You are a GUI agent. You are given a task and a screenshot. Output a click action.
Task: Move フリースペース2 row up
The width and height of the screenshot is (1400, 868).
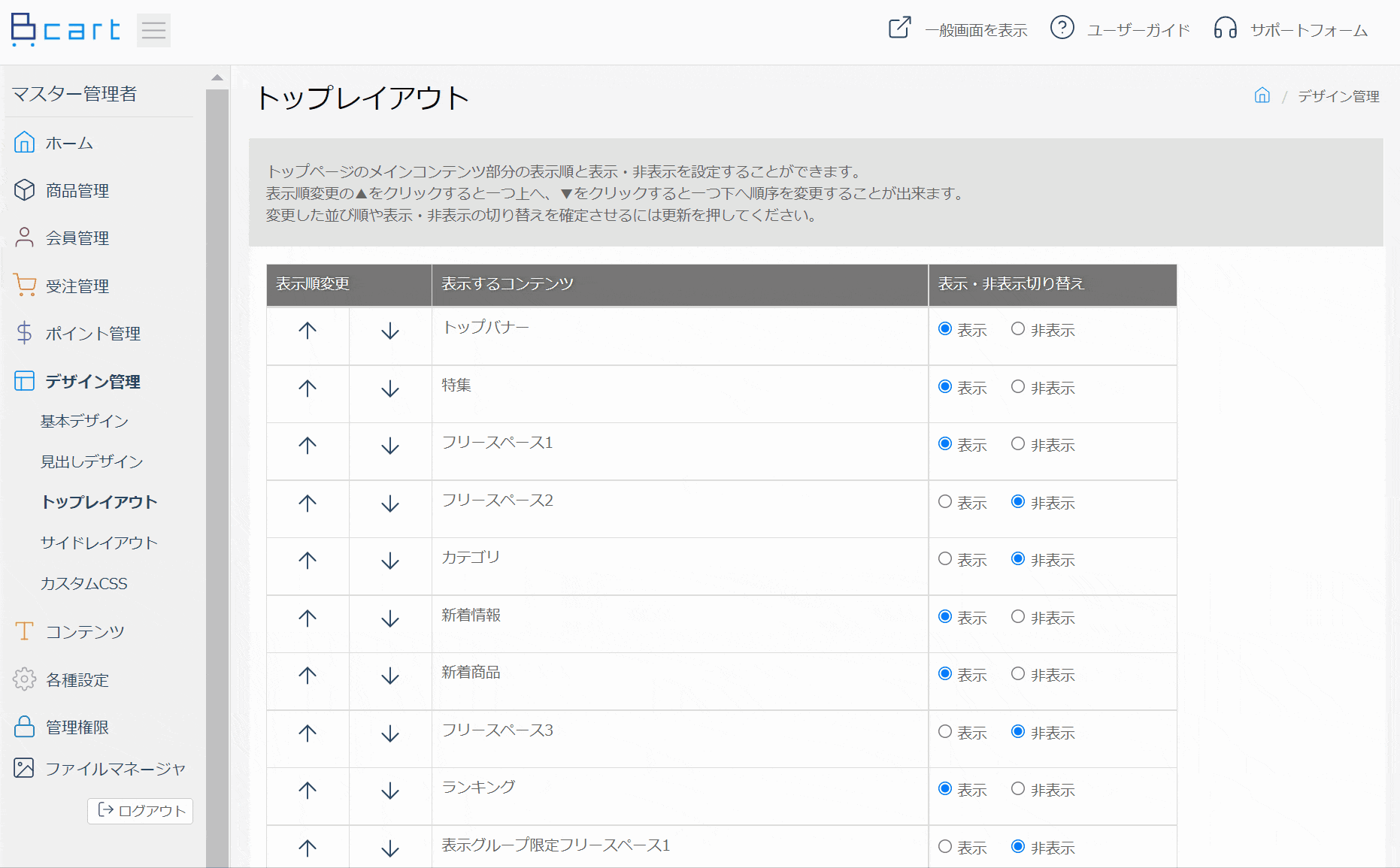(308, 504)
